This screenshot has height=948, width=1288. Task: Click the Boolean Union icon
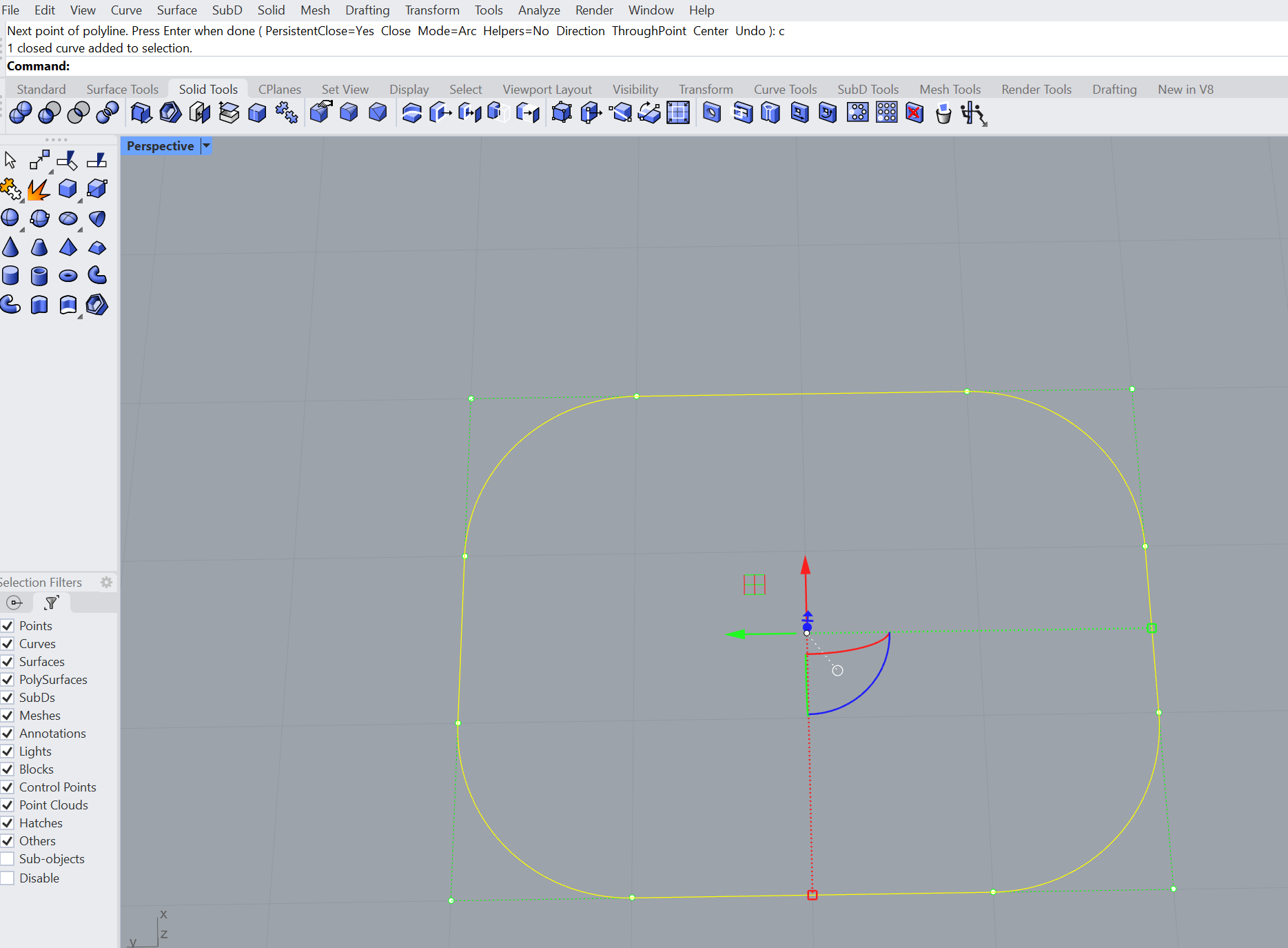click(21, 112)
